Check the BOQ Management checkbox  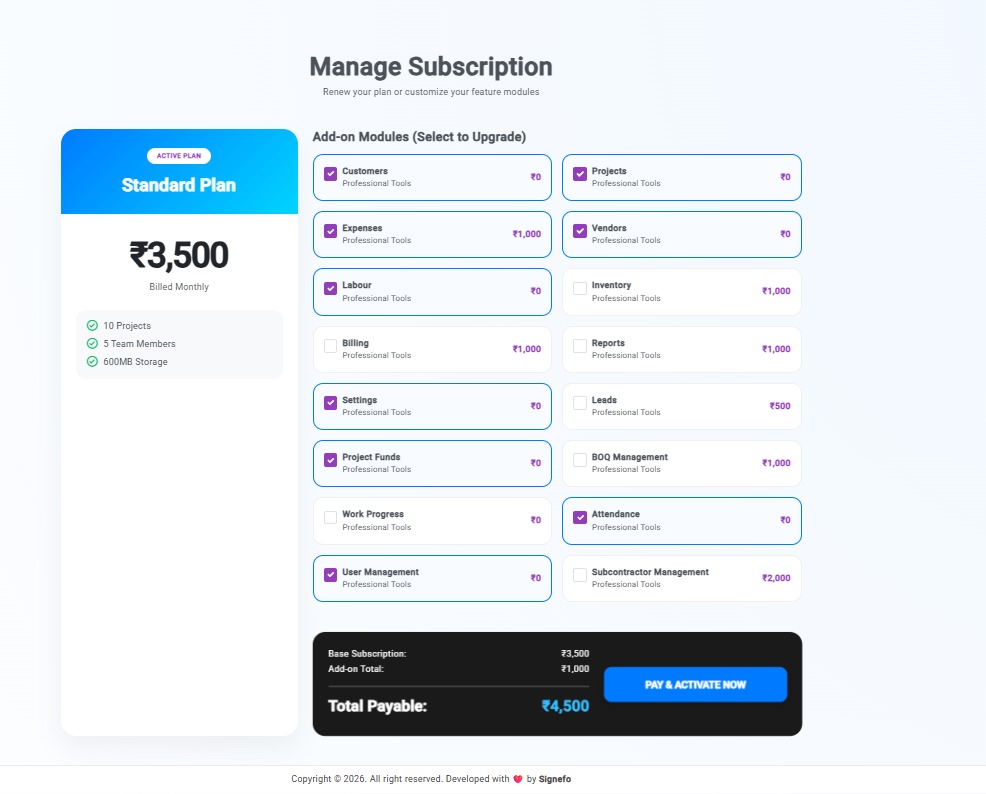tap(580, 460)
